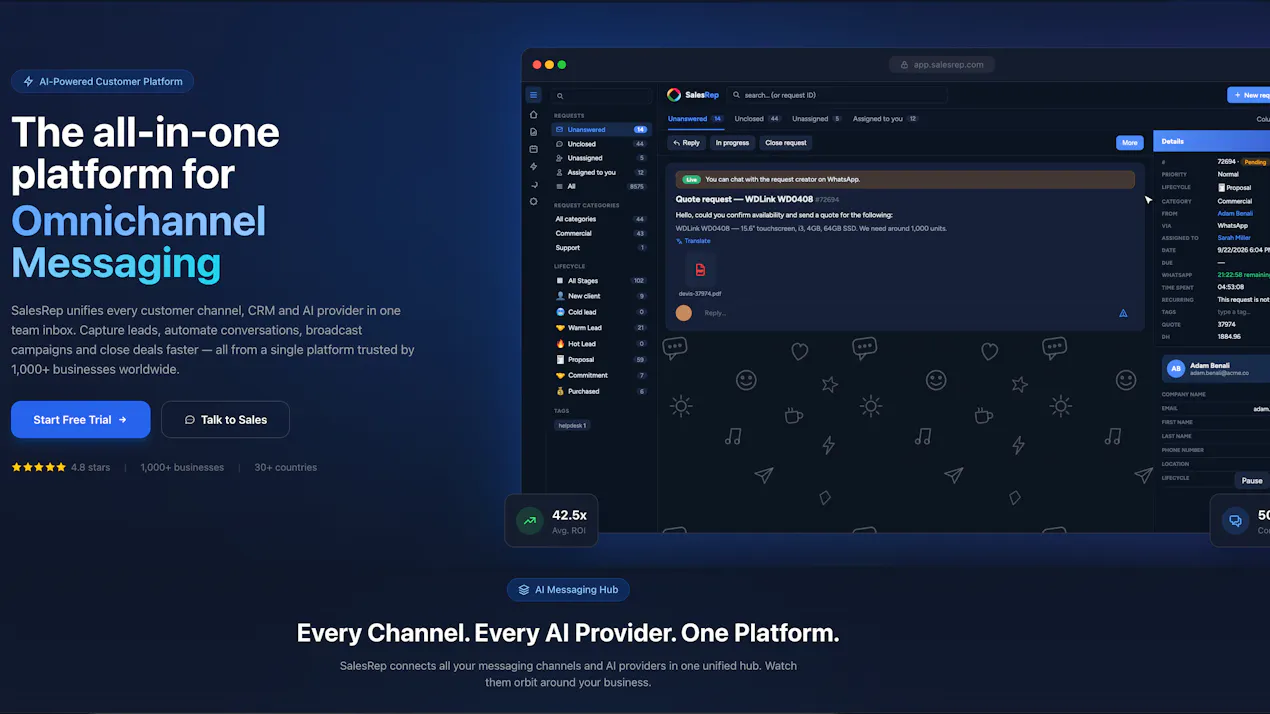Open Adam Benali link in From field
Screen dimensions: 1270x714
coord(1234,213)
